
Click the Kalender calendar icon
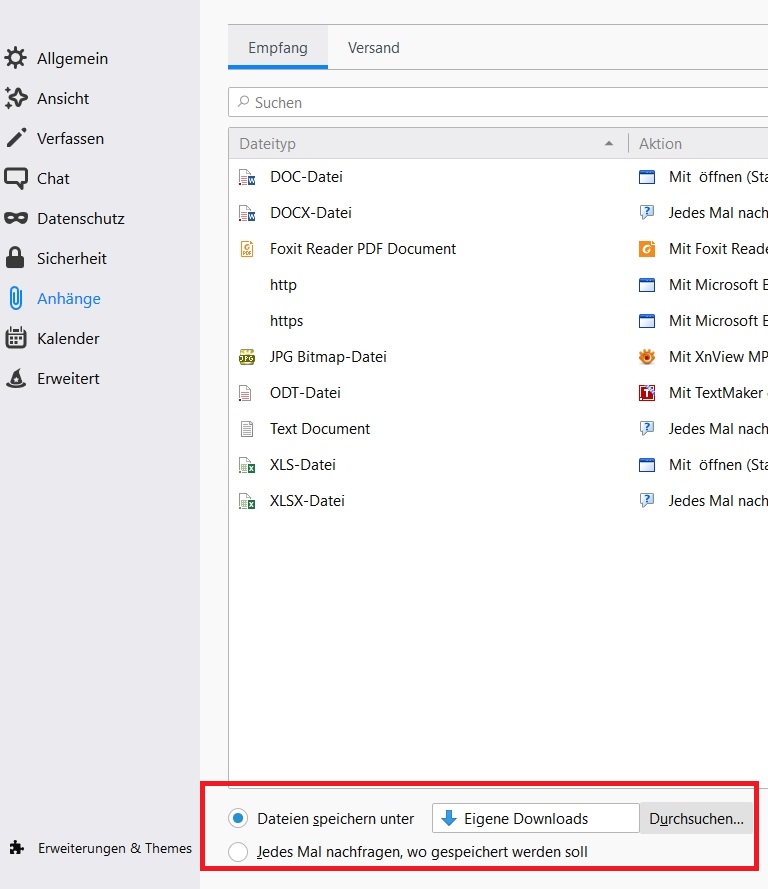16,338
